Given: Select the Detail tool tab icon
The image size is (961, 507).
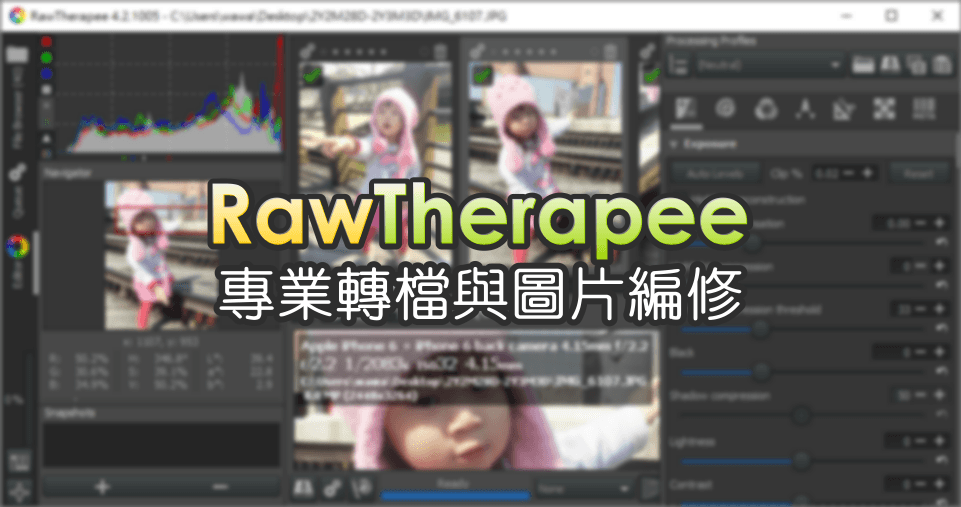Looking at the screenshot, I should pyautogui.click(x=726, y=109).
